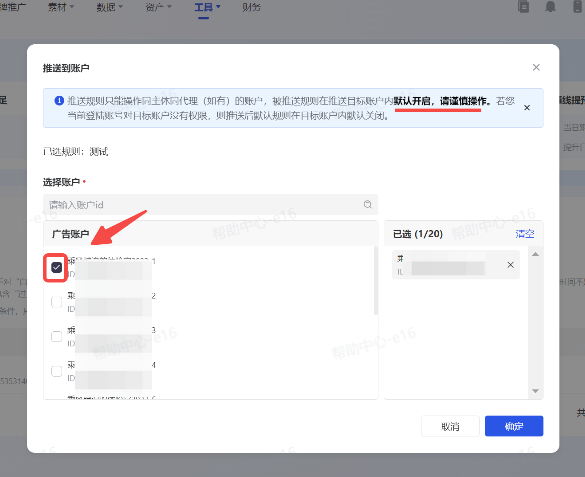The height and width of the screenshot is (477, 585).
Task: Check the second ad account checkbox
Action: tap(56, 302)
